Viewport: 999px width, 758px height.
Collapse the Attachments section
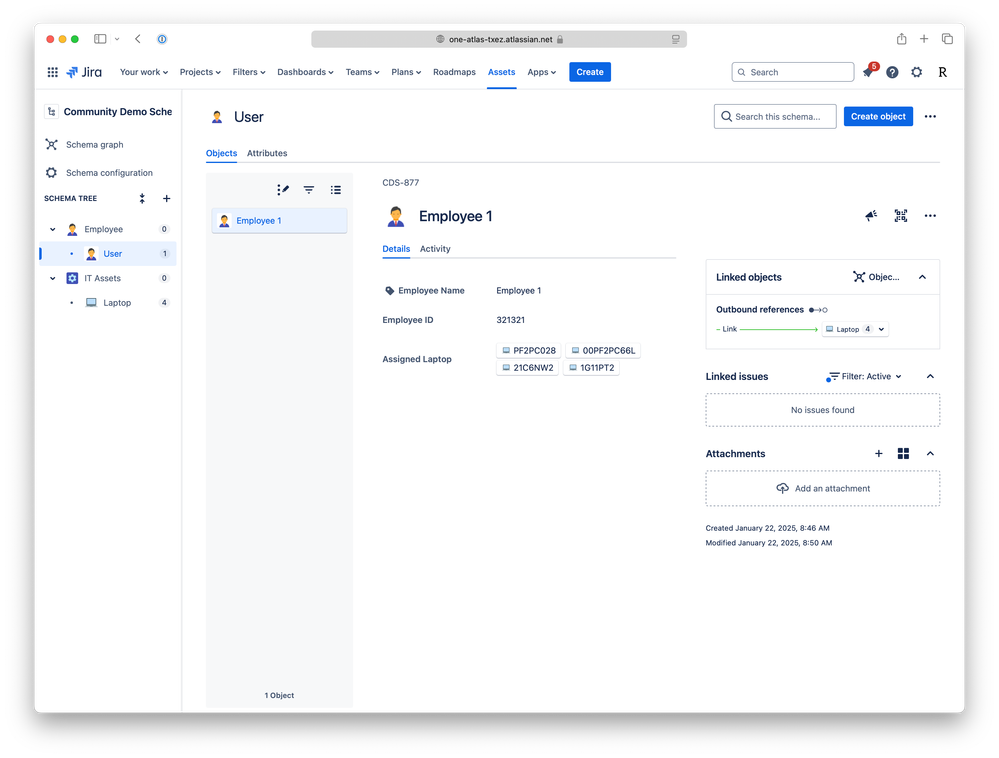point(930,454)
